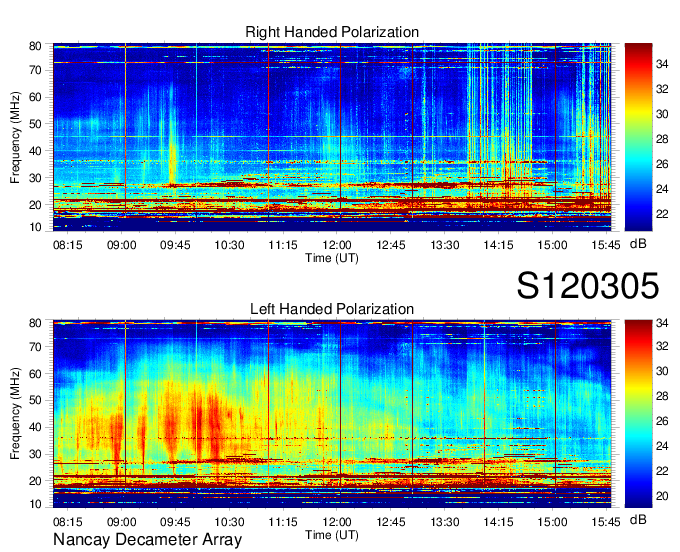This screenshot has height=552, width=680.
Task: Click the Left Handed plot's dB color bar
Action: click(638, 414)
